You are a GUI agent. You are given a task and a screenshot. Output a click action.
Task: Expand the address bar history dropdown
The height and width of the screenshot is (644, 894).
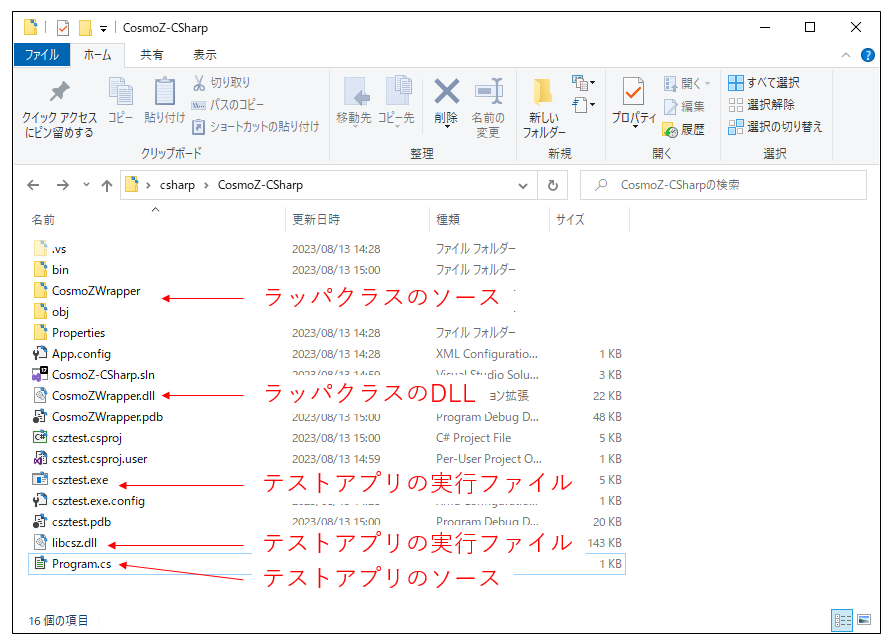(x=524, y=185)
